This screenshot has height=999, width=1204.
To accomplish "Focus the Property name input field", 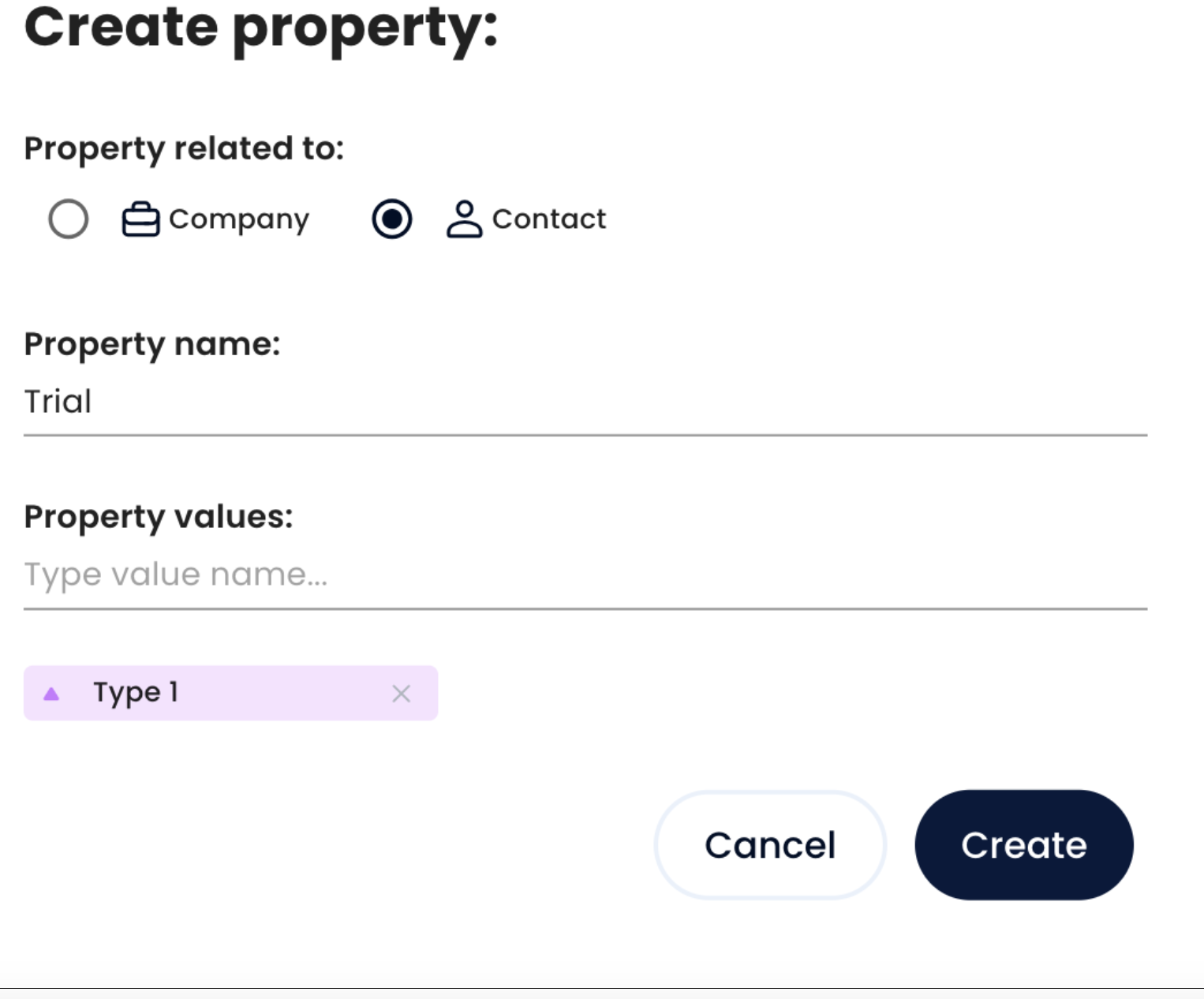I will pyautogui.click(x=585, y=402).
